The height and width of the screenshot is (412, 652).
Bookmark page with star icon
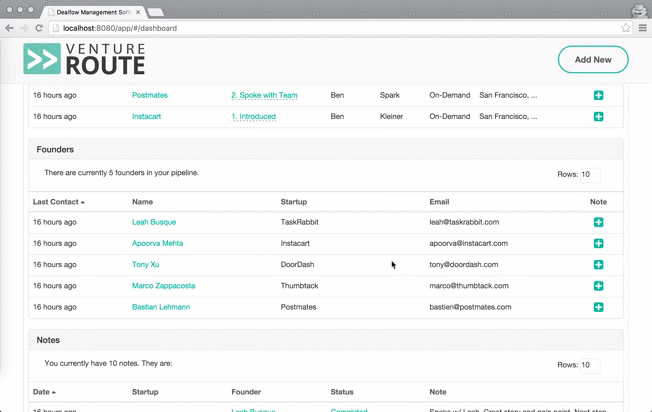(x=625, y=28)
